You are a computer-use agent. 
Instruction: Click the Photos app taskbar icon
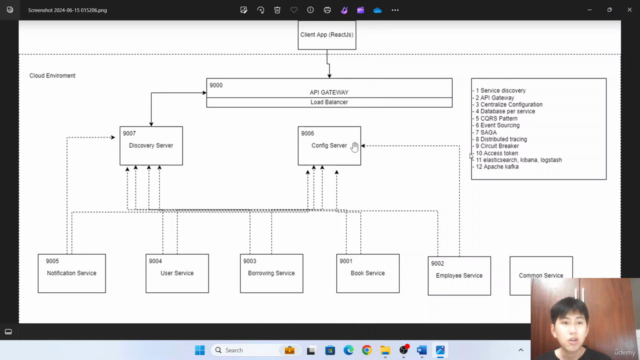pyautogui.click(x=440, y=350)
